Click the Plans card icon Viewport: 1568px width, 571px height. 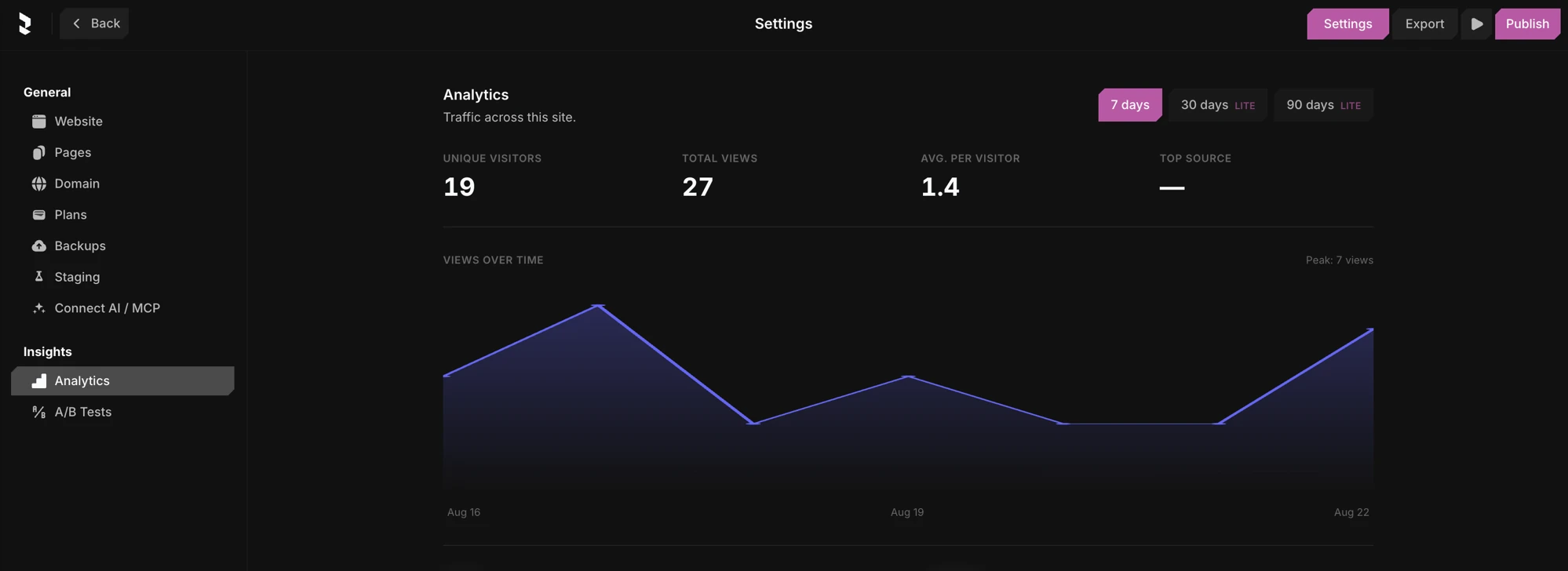coord(38,215)
